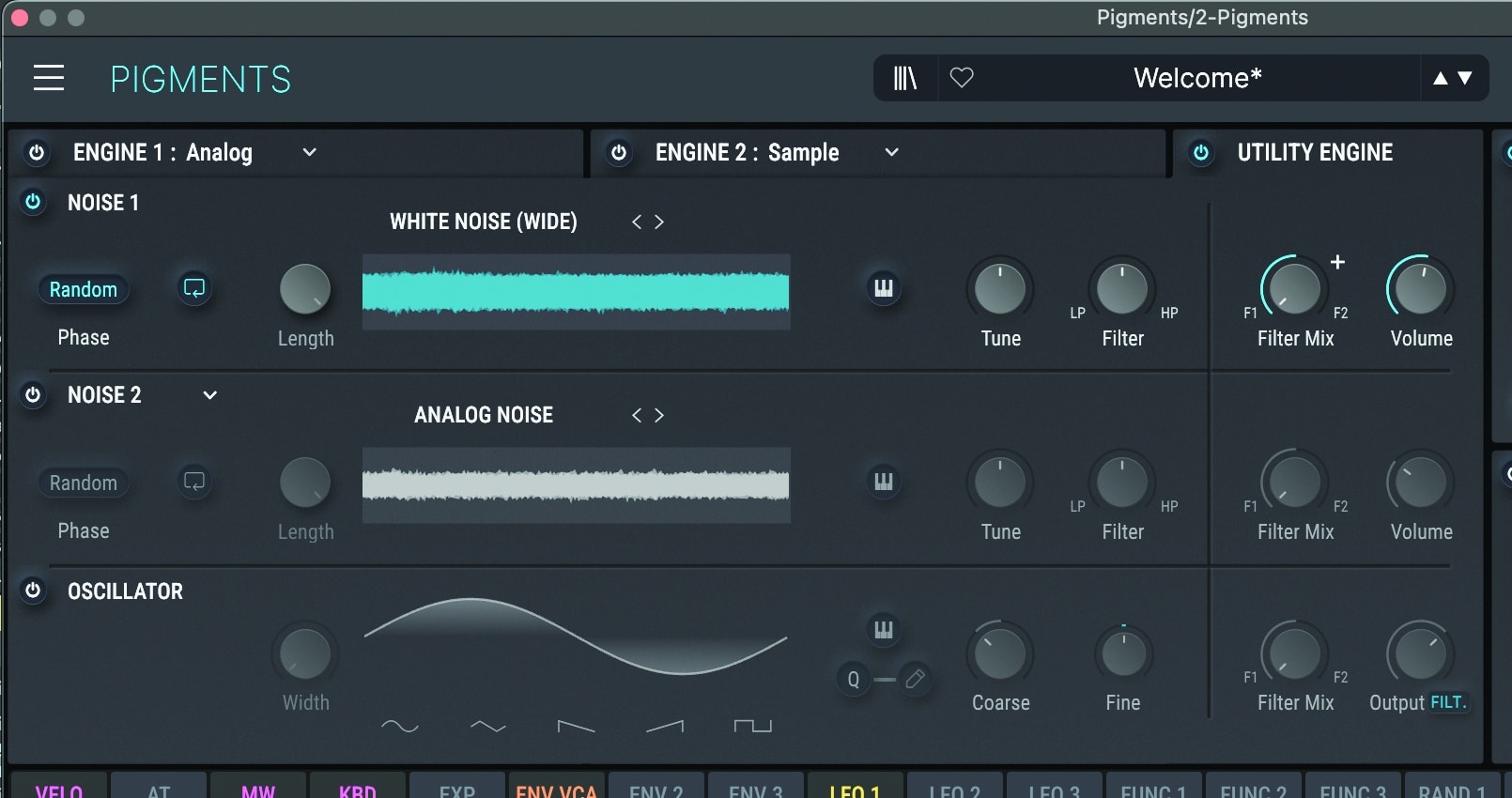Select the triangle wave shape icon
The image size is (1512, 798).
[488, 726]
